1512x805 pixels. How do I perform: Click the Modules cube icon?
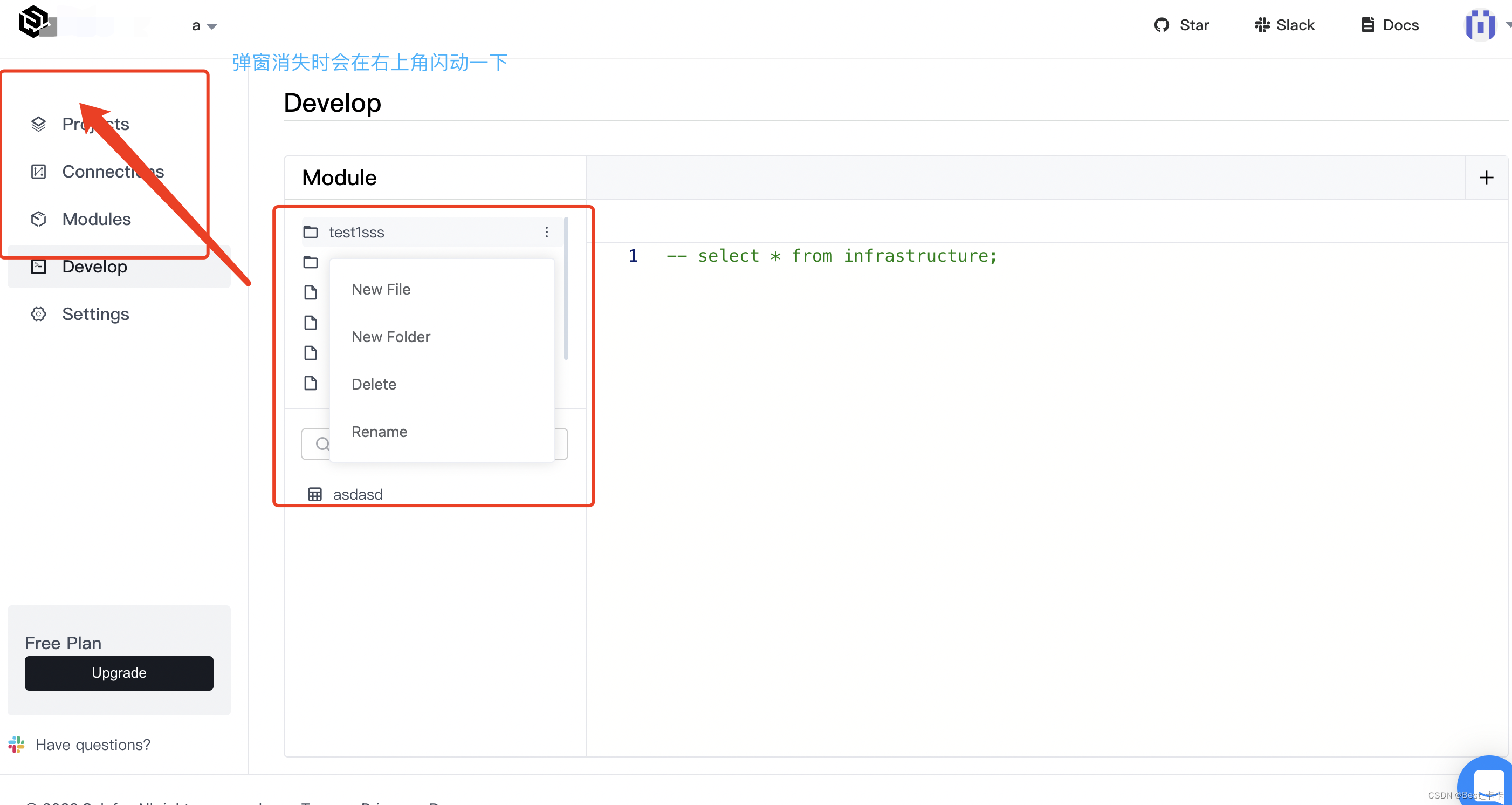pyautogui.click(x=38, y=219)
